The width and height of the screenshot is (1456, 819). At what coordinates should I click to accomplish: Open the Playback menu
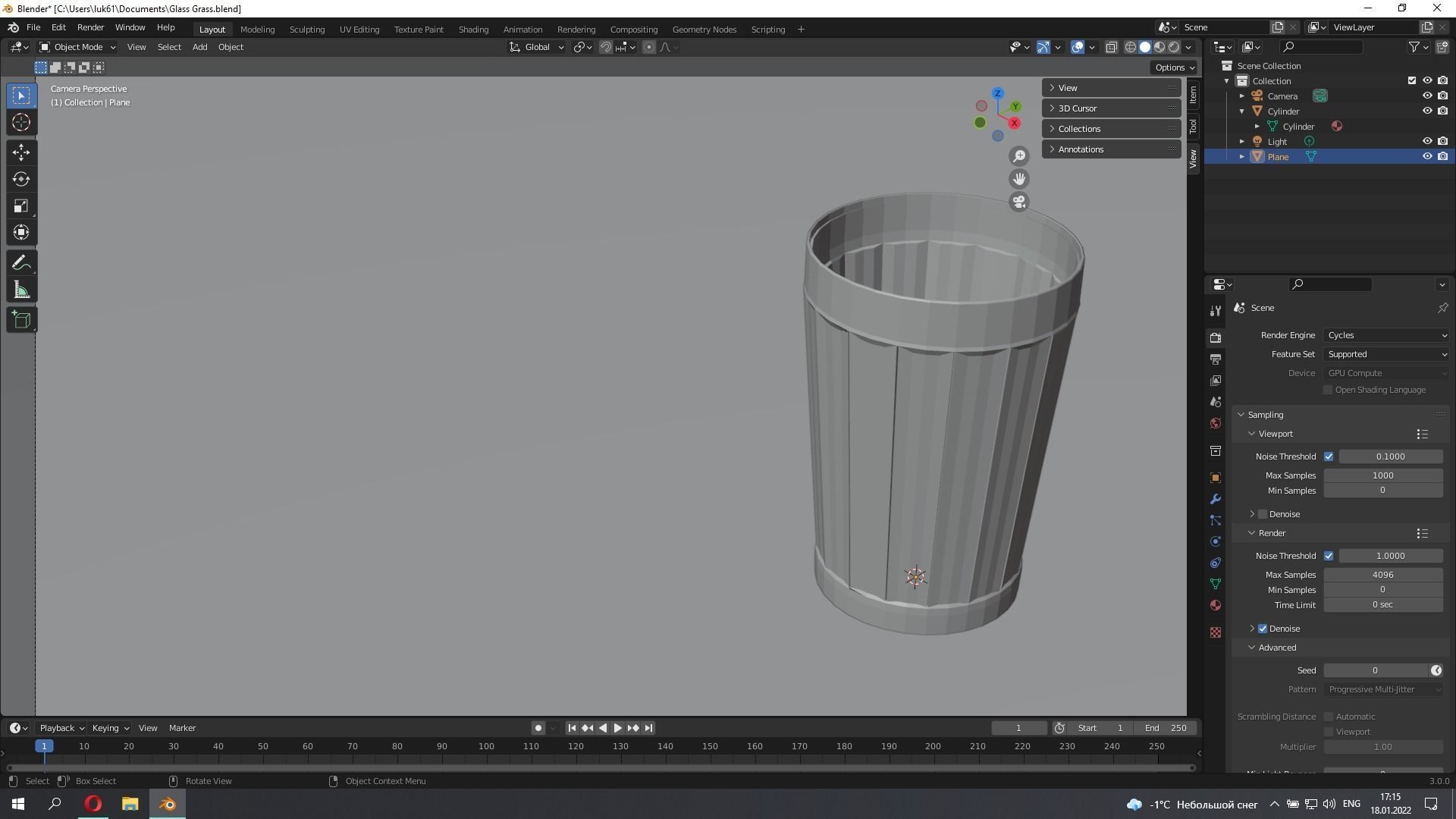61,728
